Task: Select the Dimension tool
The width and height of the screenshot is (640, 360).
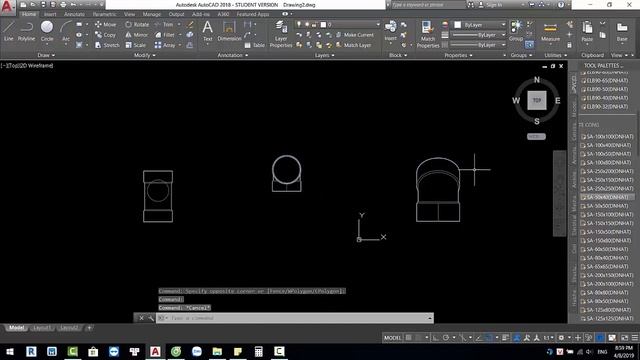Action: 229,31
